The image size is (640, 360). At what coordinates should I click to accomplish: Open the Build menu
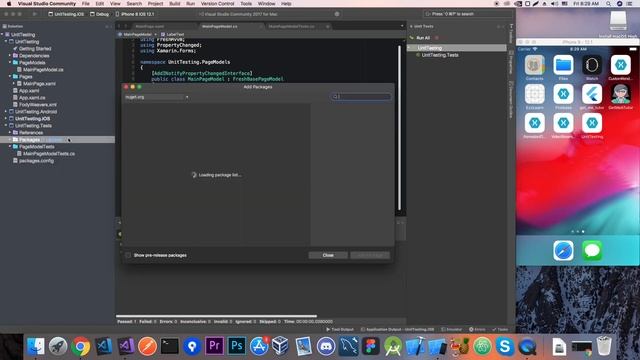click(175, 3)
